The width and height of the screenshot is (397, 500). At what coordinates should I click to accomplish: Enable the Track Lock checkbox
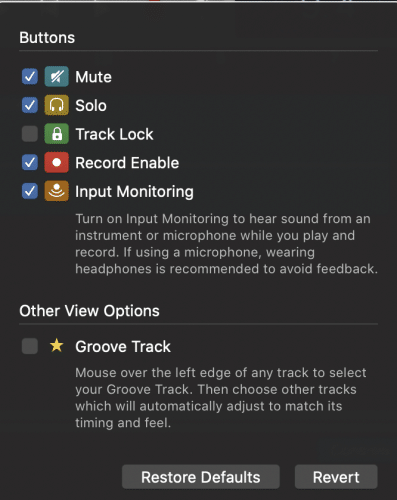point(30,134)
